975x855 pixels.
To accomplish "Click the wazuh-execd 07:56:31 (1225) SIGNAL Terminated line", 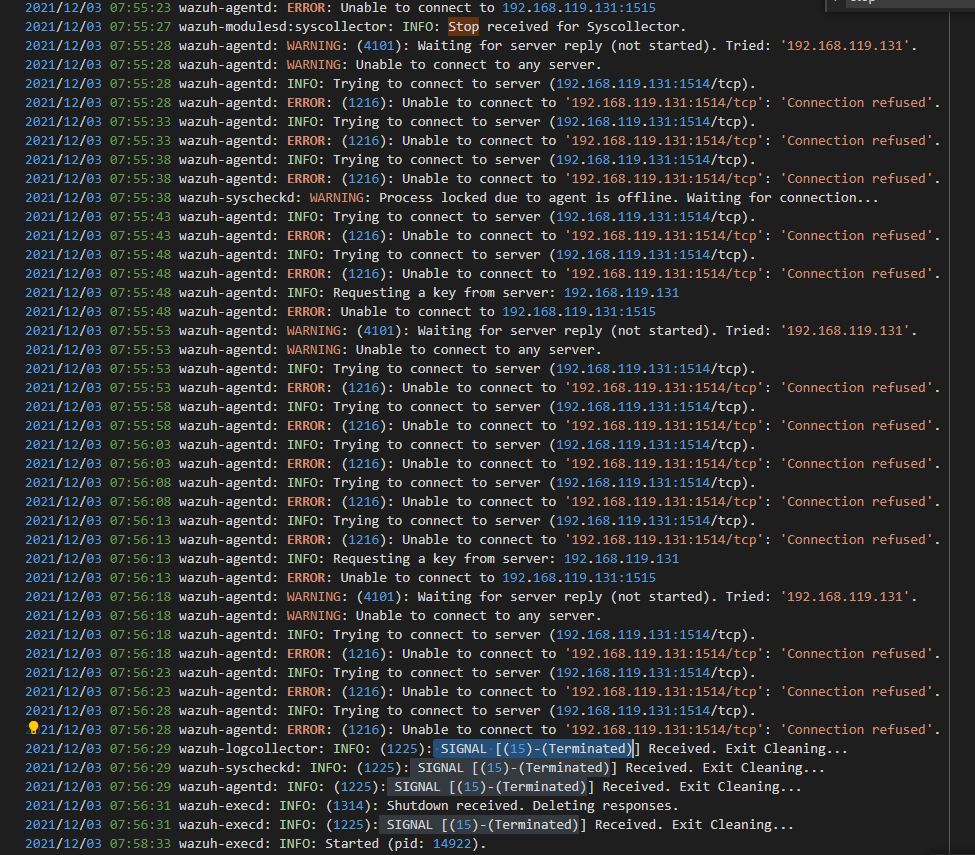I will [x=409, y=825].
